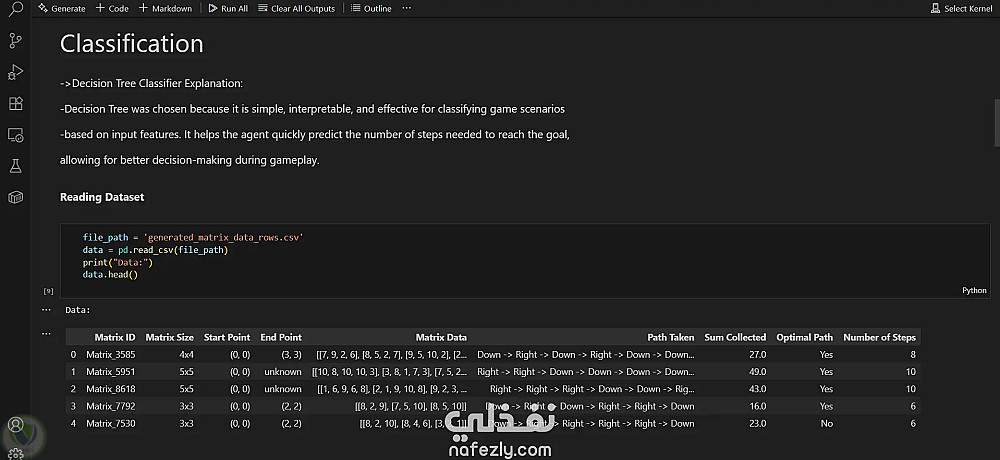This screenshot has width=1000, height=460.
Task: Click the Matrix Data column header
Action: (x=441, y=338)
